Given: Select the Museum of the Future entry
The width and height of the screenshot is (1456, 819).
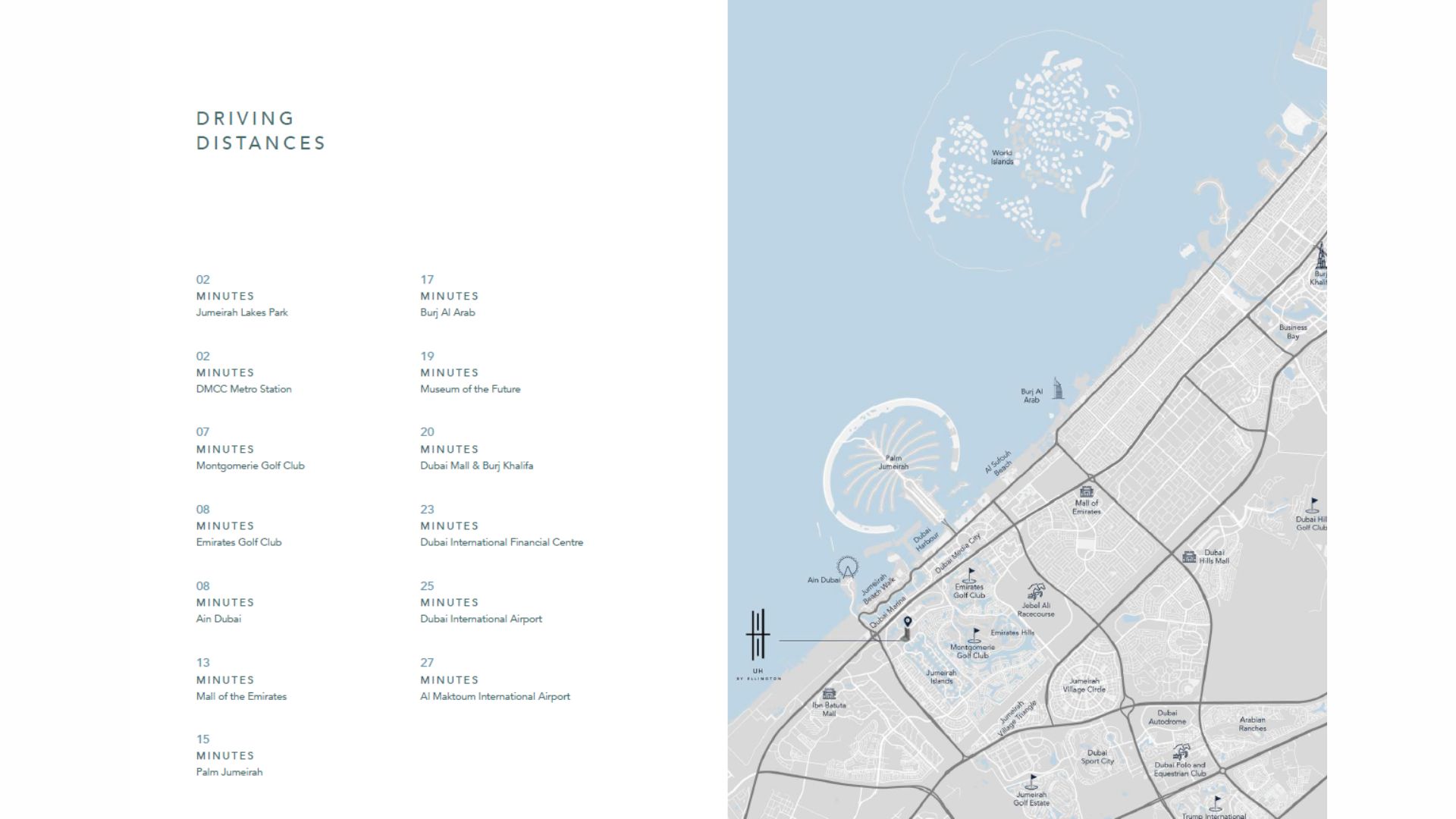Looking at the screenshot, I should click(470, 388).
